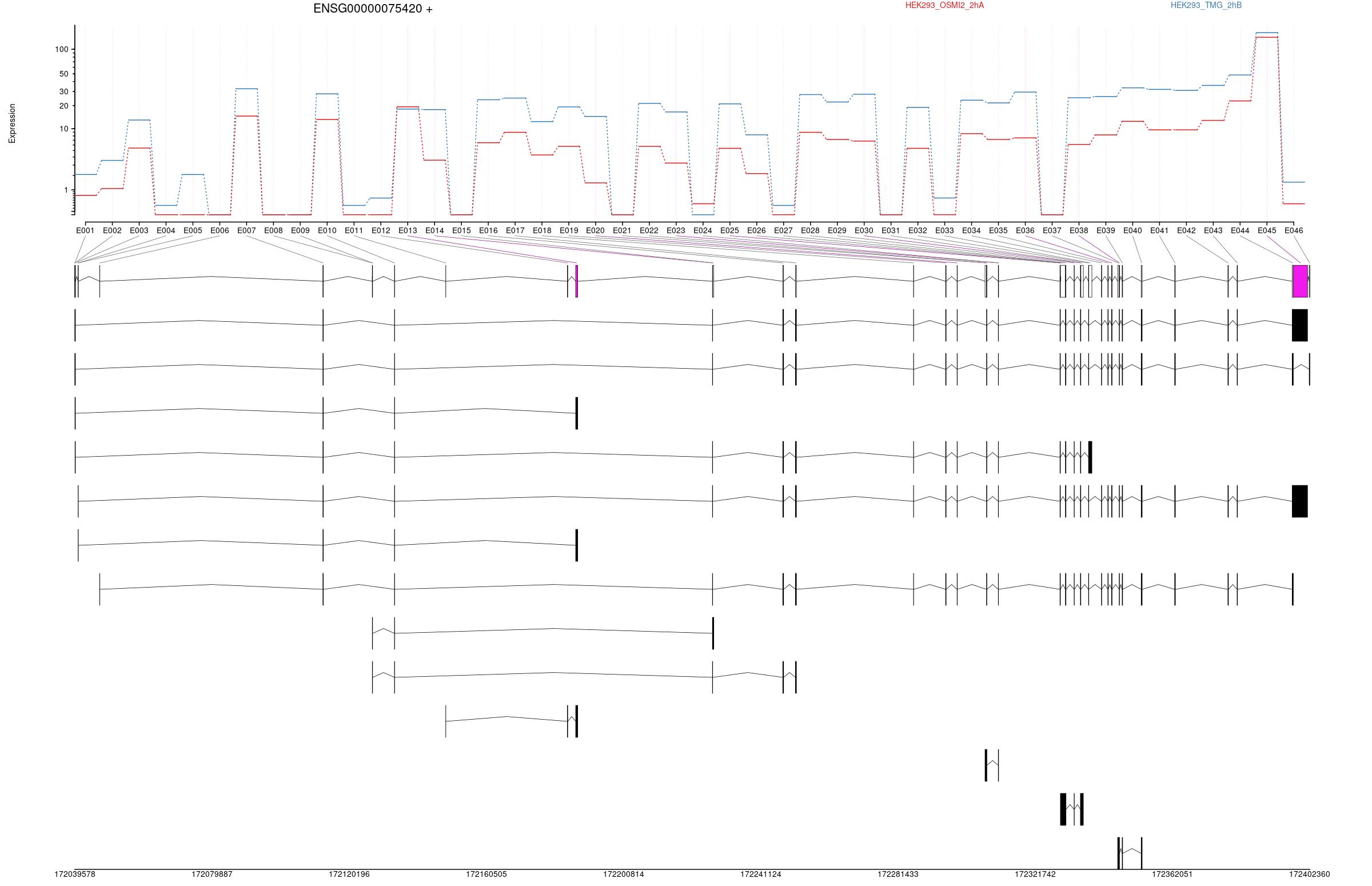Image resolution: width=1372 pixels, height=886 pixels.
Task: Click the exon label E045
Action: pyautogui.click(x=1266, y=231)
